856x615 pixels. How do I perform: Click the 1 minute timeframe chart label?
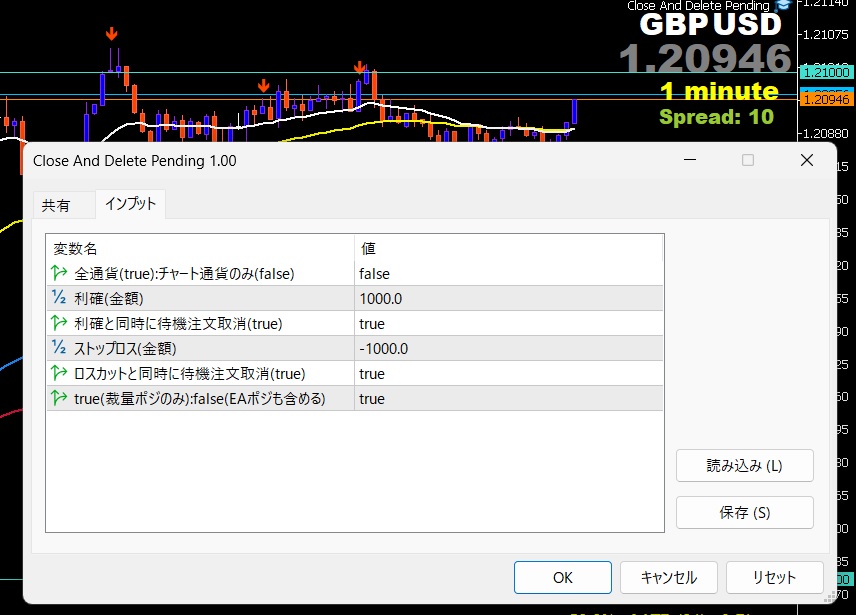click(719, 91)
